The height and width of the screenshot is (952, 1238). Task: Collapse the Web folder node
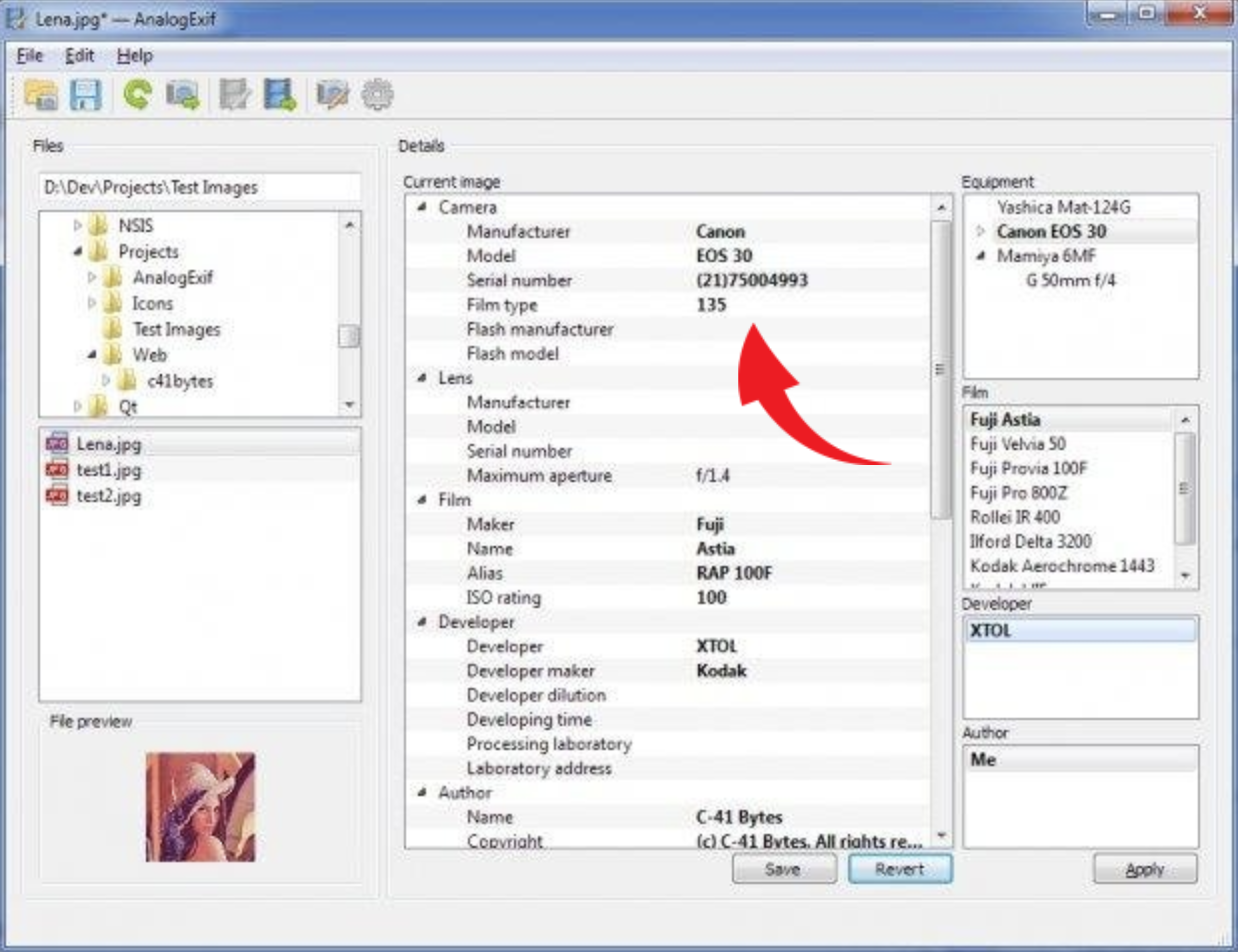[x=92, y=355]
